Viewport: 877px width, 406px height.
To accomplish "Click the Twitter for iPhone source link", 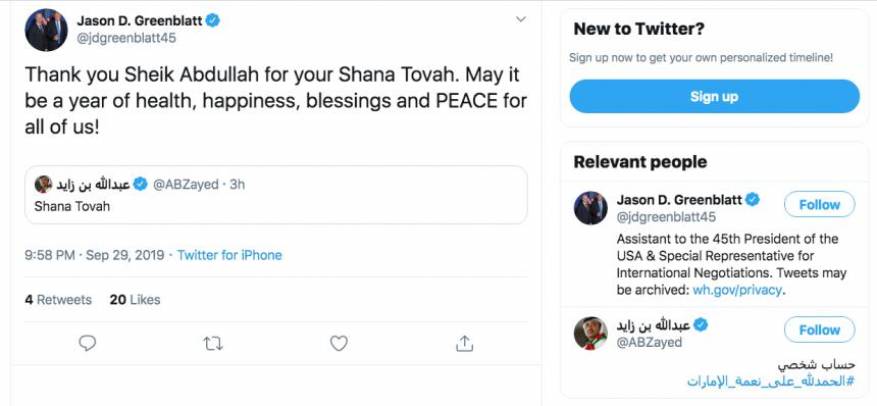I will (x=229, y=255).
